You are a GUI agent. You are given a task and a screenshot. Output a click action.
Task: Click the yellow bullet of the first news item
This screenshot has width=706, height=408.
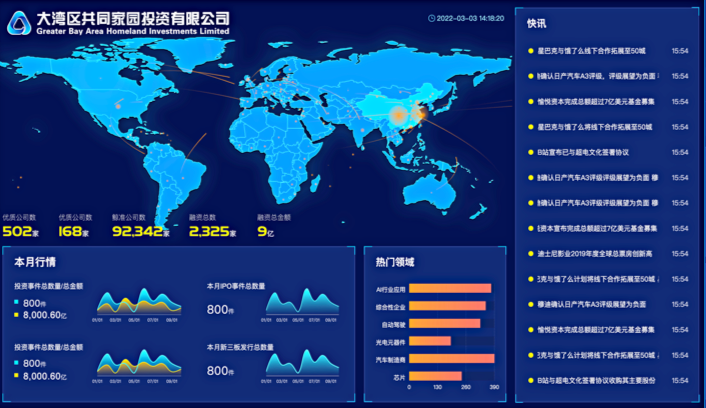[x=530, y=50]
